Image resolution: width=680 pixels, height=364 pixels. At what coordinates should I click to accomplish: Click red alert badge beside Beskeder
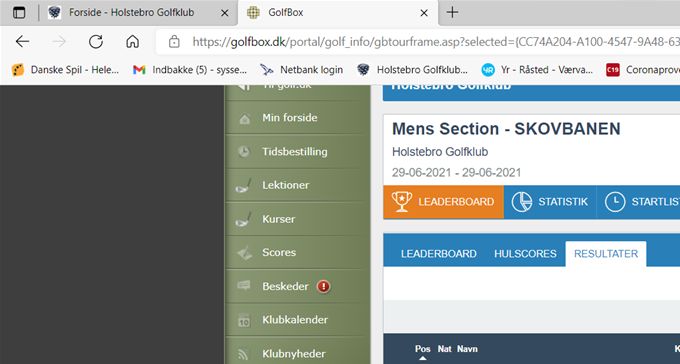(324, 286)
